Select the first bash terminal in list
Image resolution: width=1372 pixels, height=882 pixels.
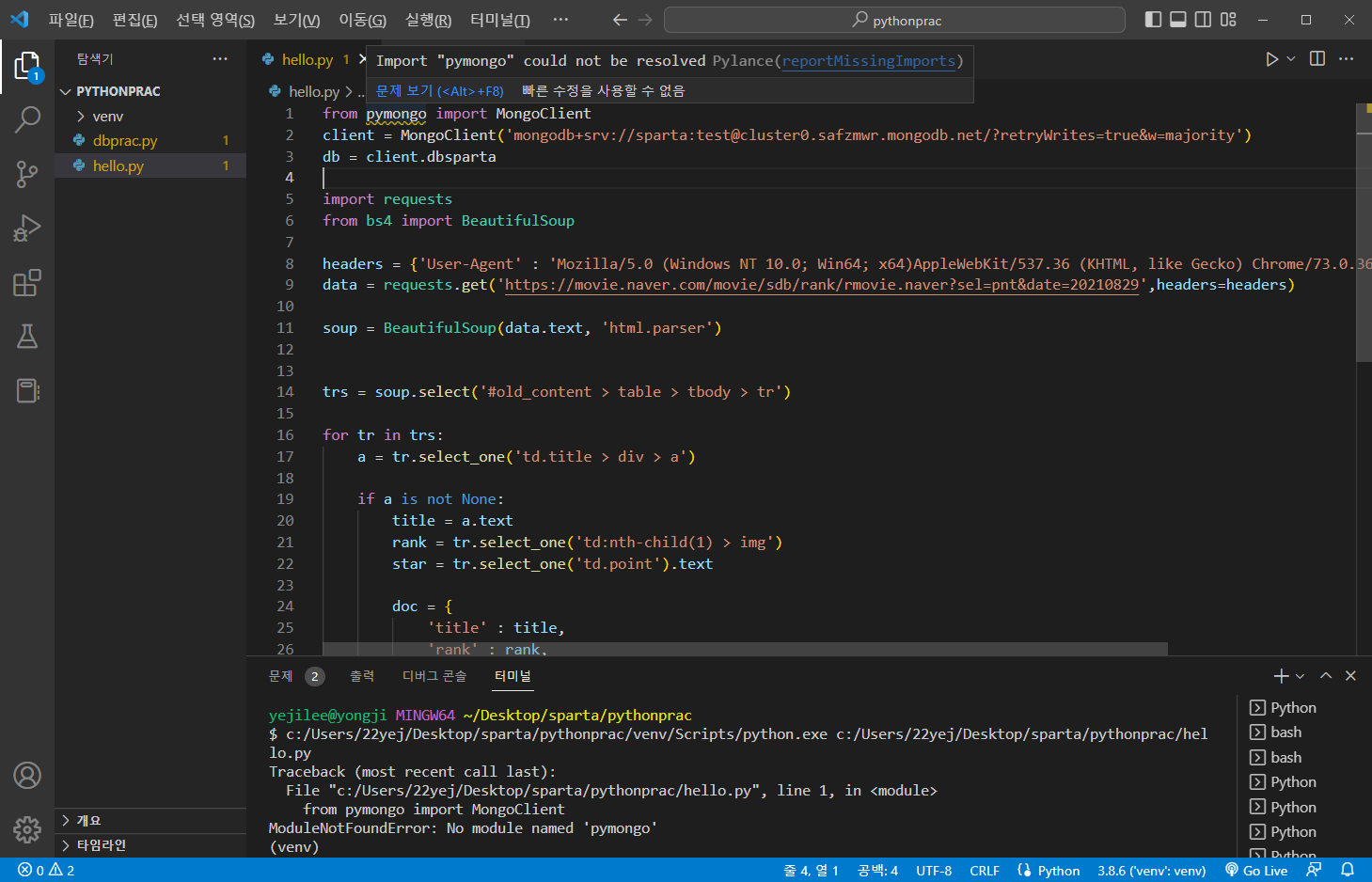tap(1303, 732)
